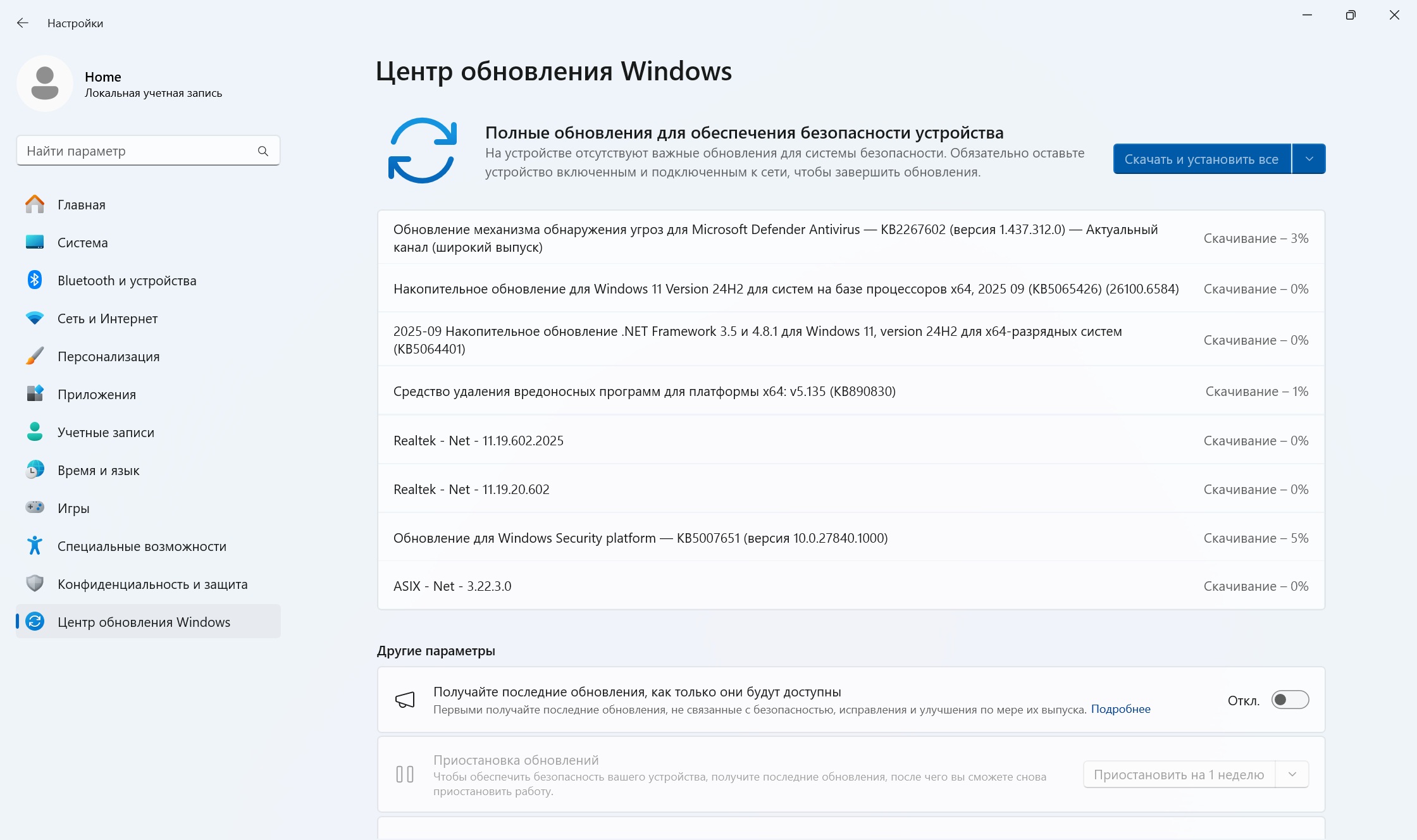The height and width of the screenshot is (840, 1417).
Task: Go to Приложения settings section
Action: pyautogui.click(x=96, y=394)
